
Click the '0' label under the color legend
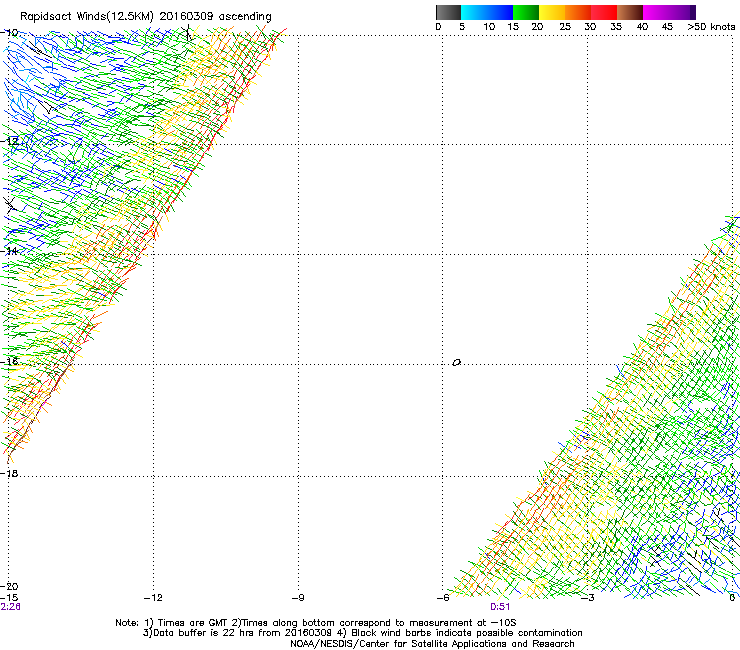[438, 26]
